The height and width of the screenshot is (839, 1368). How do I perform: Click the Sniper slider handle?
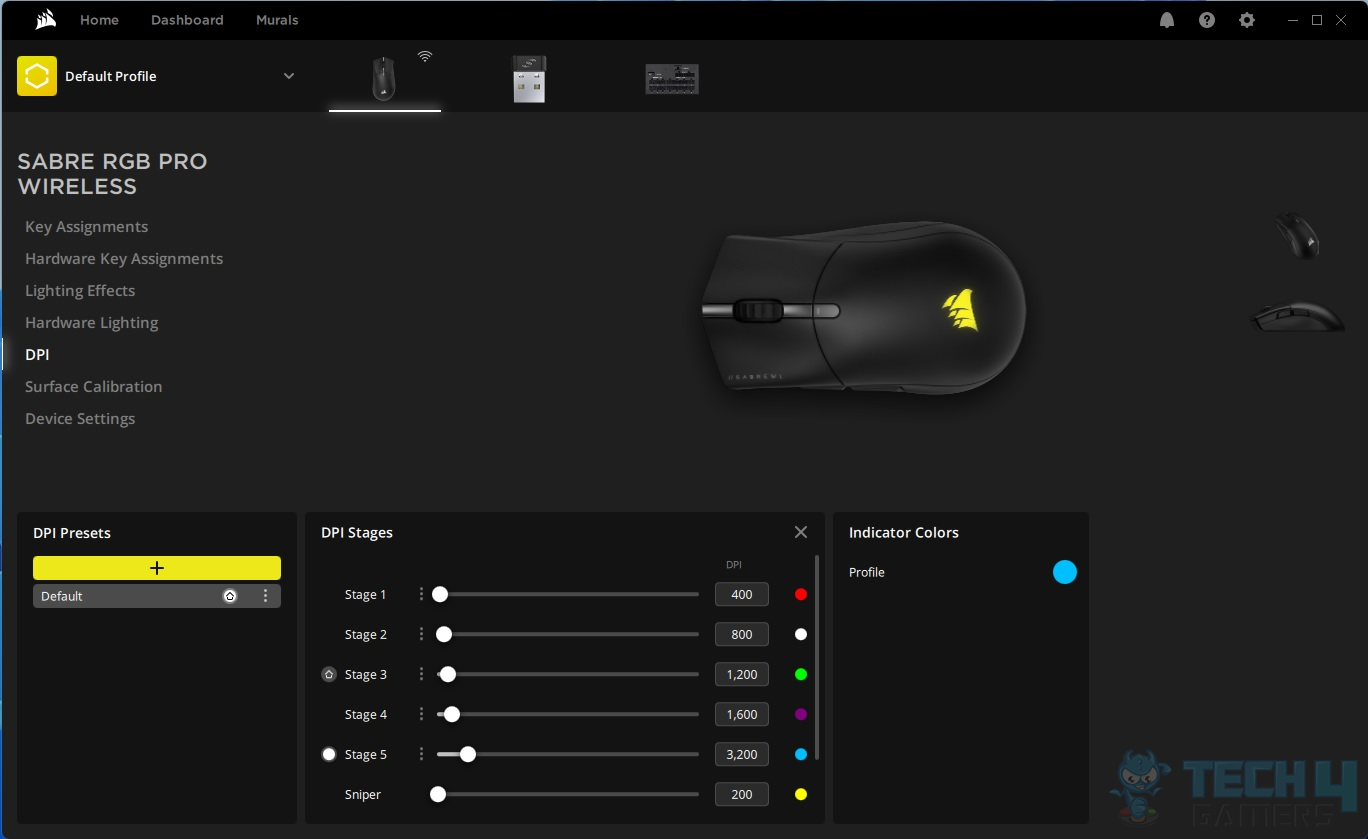(x=438, y=794)
